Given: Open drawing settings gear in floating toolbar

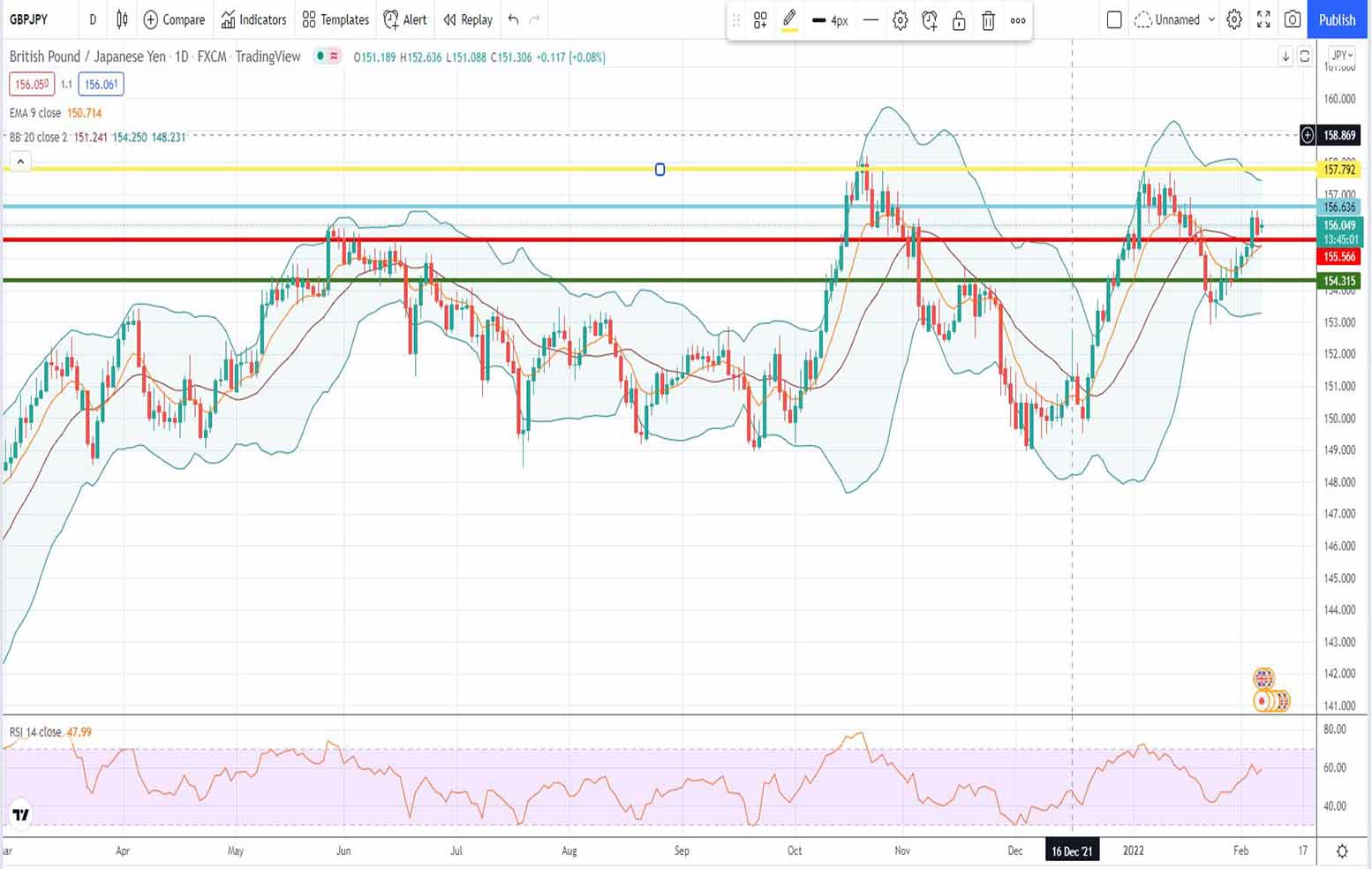Looking at the screenshot, I should 900,20.
